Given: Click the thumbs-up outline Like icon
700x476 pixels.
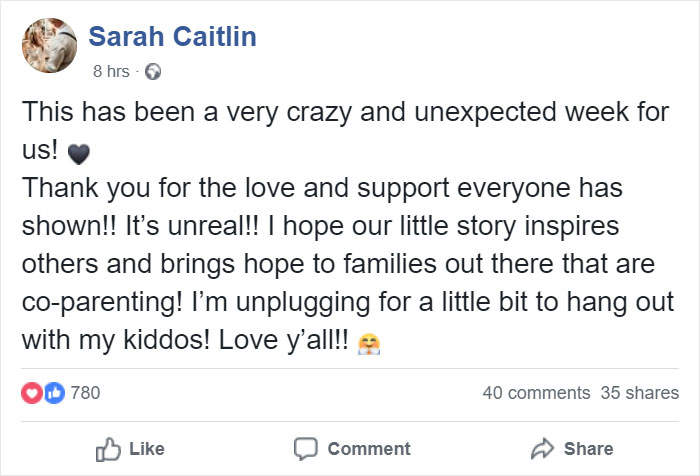Looking at the screenshot, I should (x=106, y=448).
